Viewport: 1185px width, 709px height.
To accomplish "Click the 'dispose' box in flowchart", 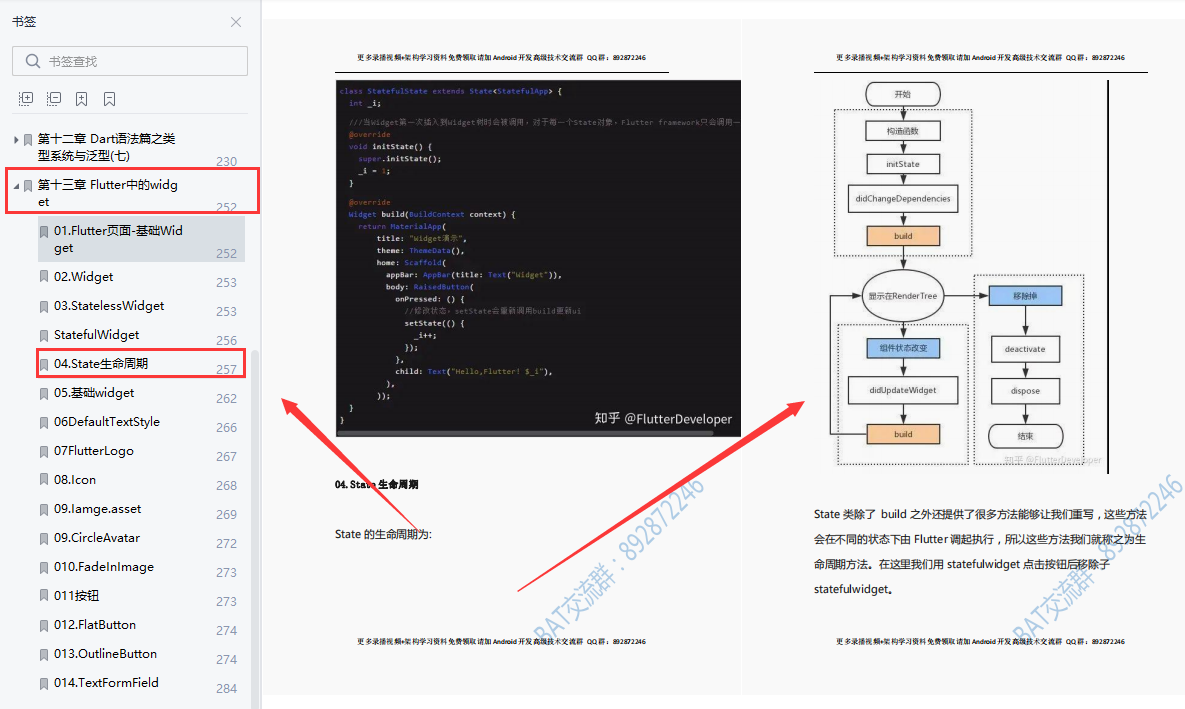I will tap(1025, 391).
